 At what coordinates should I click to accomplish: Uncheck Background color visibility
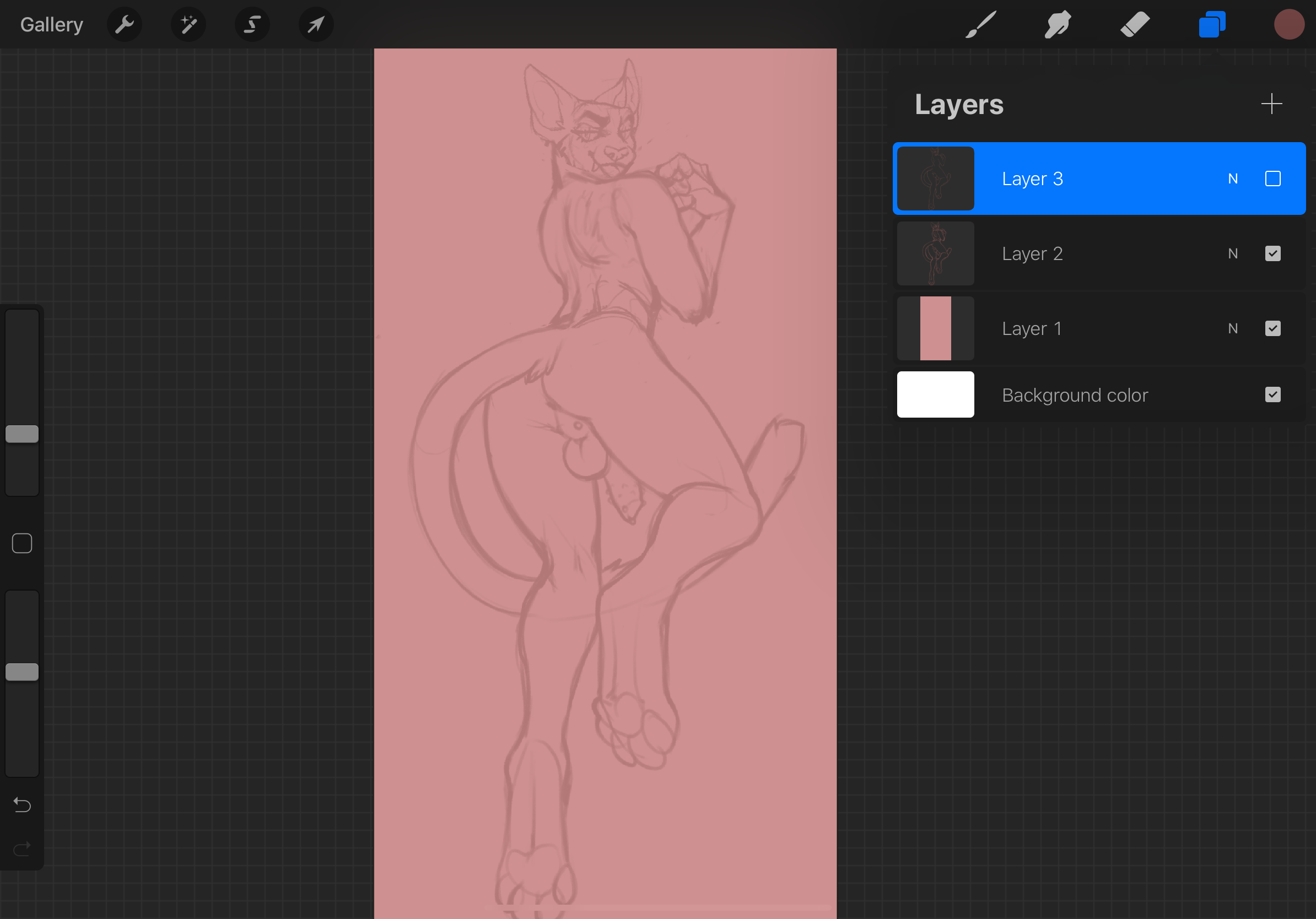pyautogui.click(x=1272, y=394)
